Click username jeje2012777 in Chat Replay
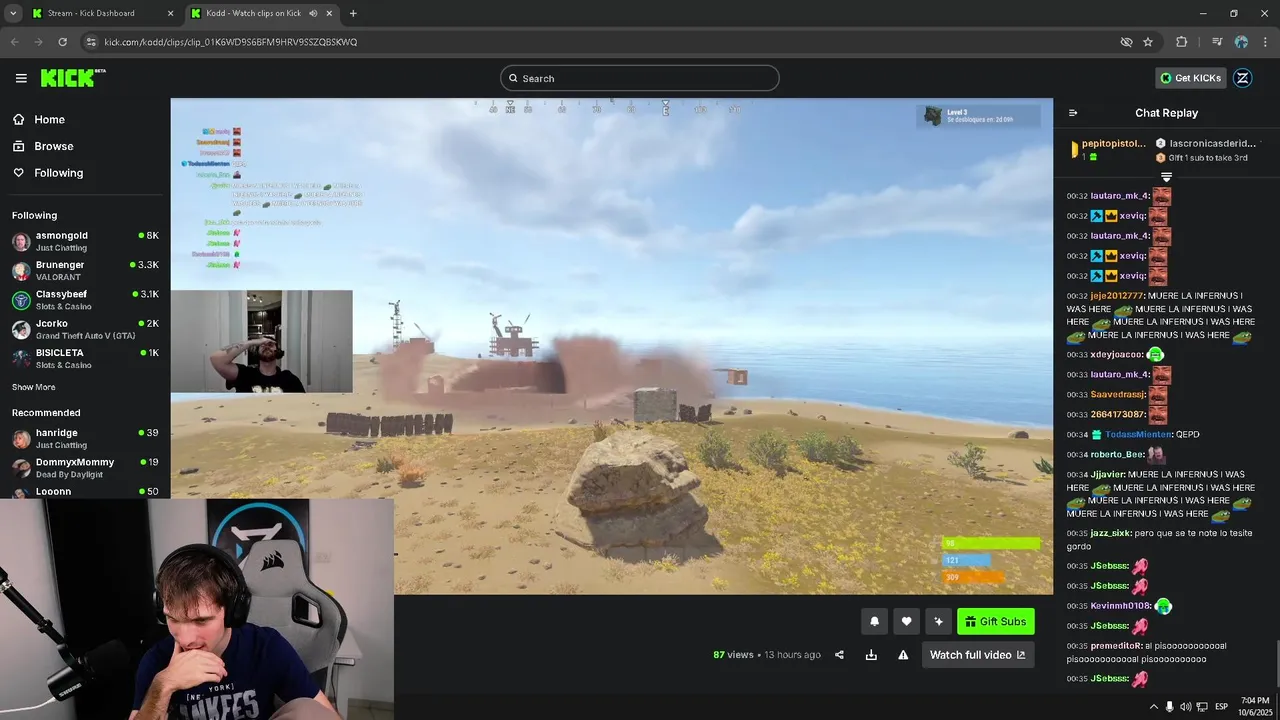The image size is (1280, 720). click(1116, 295)
